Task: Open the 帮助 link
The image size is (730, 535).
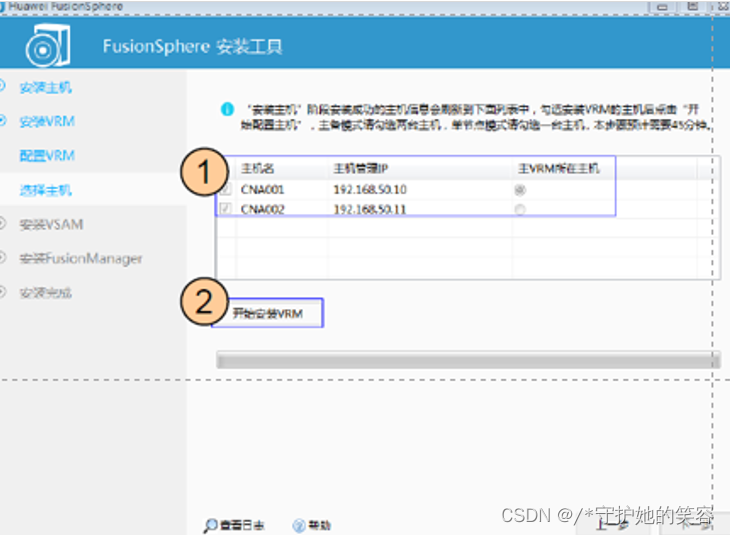Action: [x=319, y=525]
